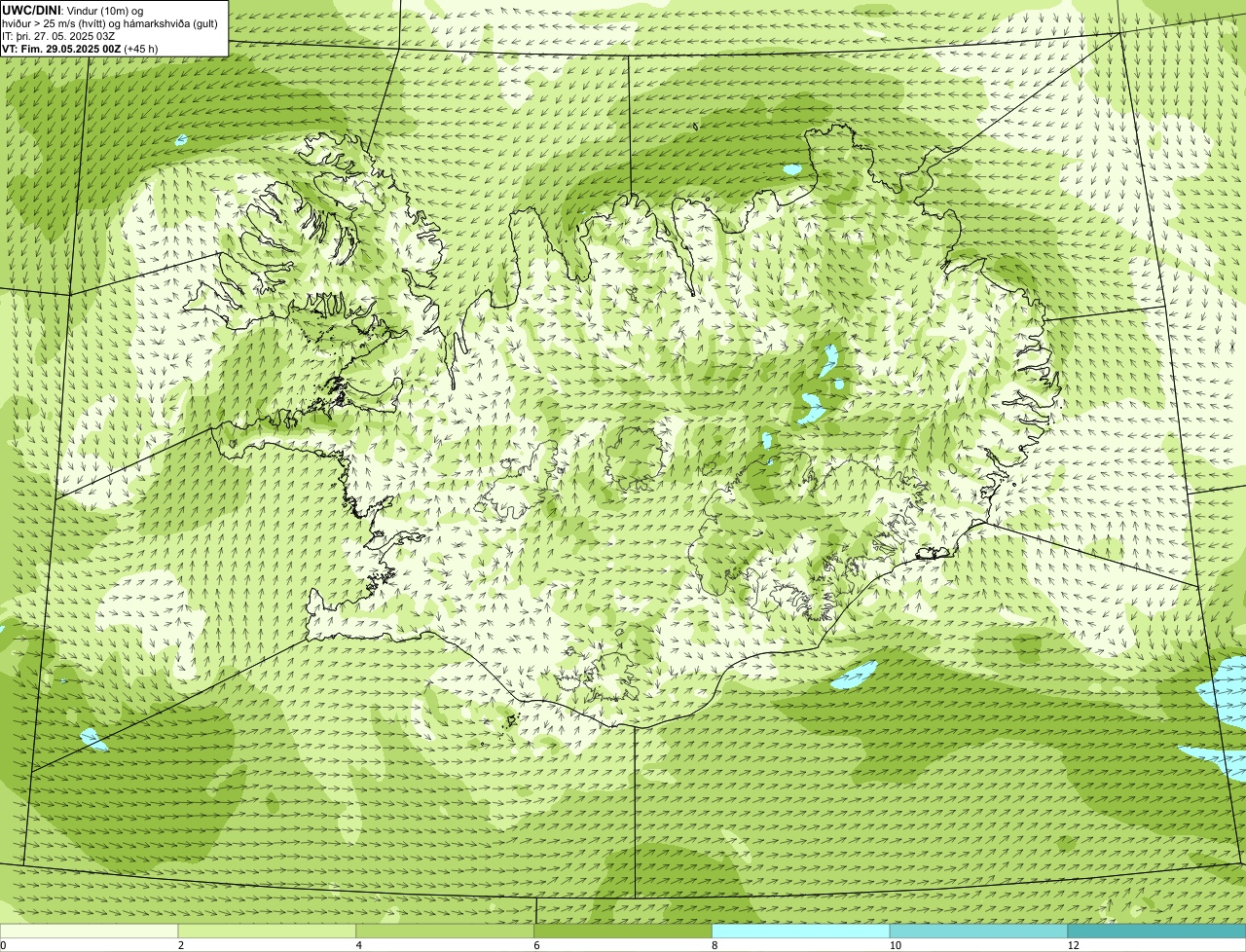1246x952 pixels.
Task: Click the legend tick label '2'
Action: tap(181, 945)
